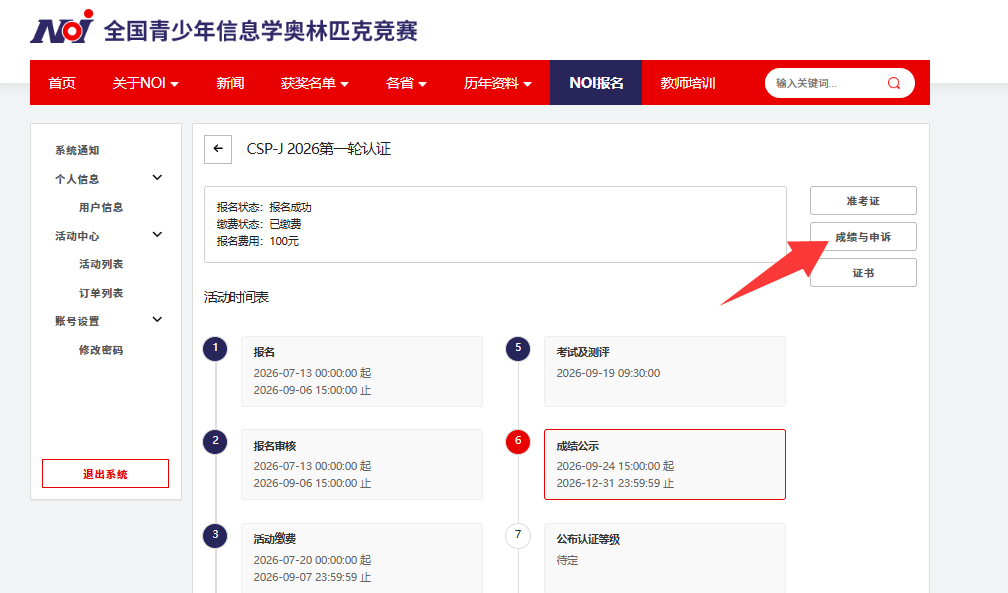This screenshot has width=1008, height=593.
Task: Click the 准考证 button
Action: 863,201
